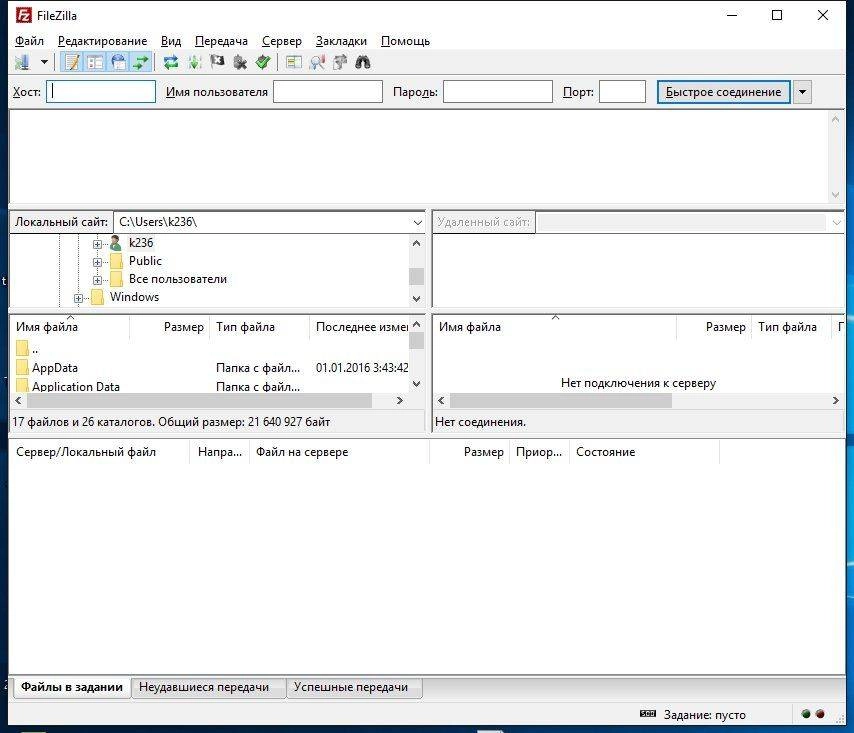Focus the Хост input field
This screenshot has height=733, width=854.
click(x=101, y=91)
